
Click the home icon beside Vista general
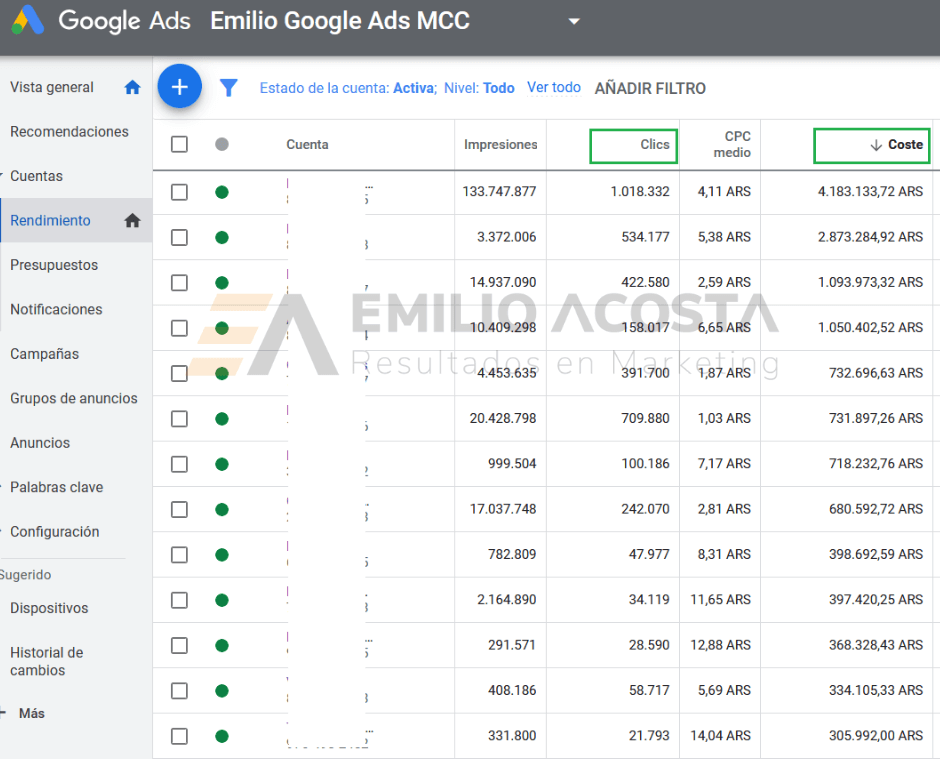[x=132, y=88]
